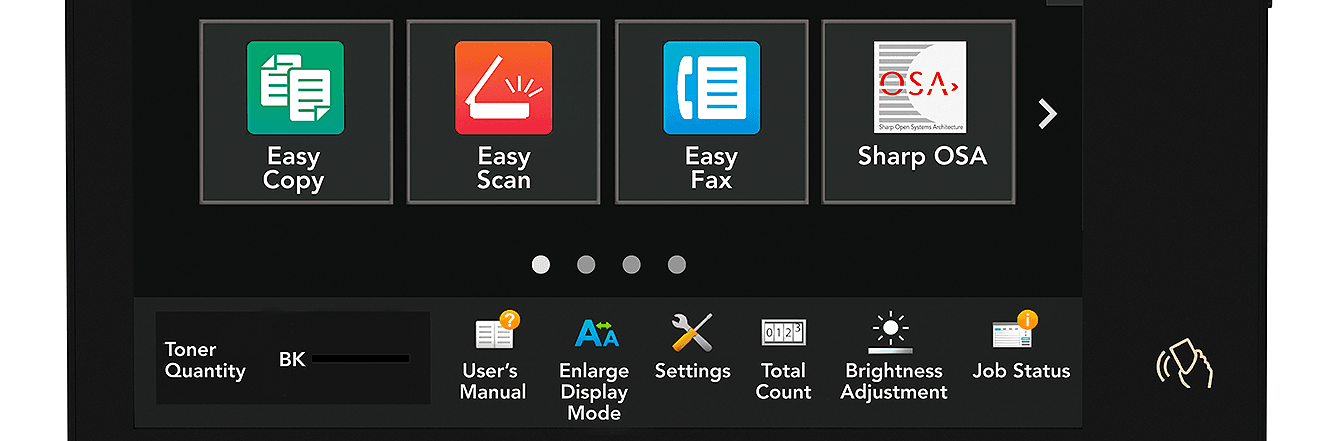
Task: Tap the NFC card reader symbol
Action: pos(1185,362)
